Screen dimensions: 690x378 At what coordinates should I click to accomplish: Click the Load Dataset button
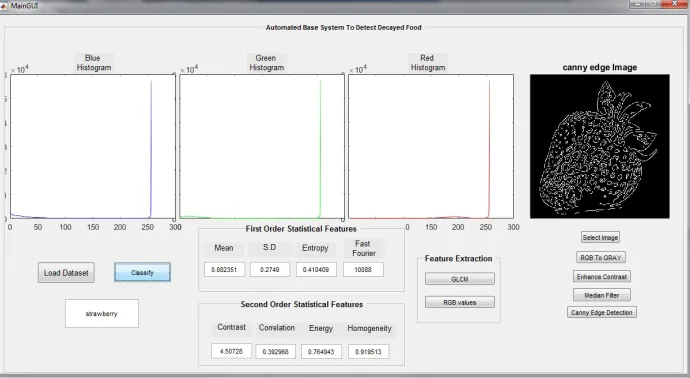coord(66,273)
